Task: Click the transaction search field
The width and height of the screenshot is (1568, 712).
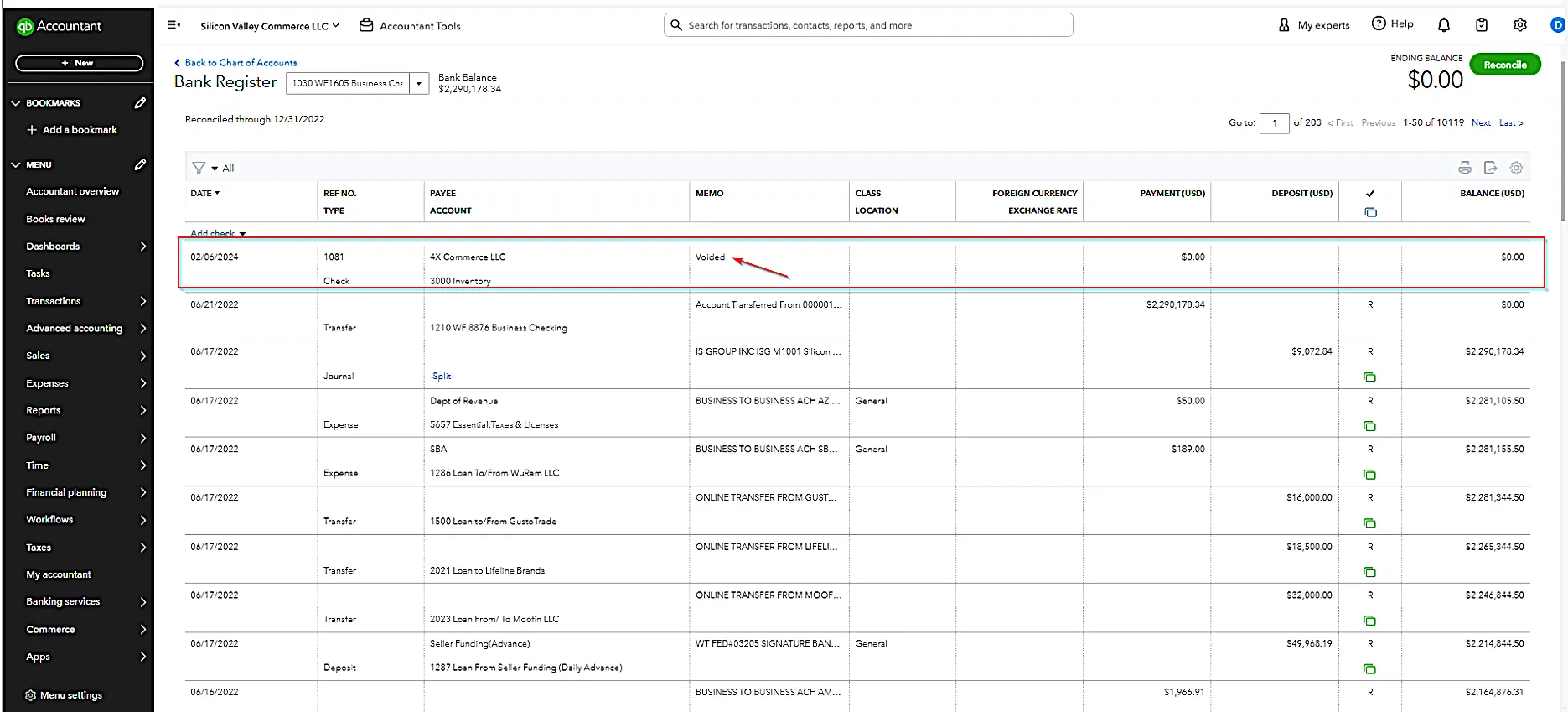Action: coord(868,25)
